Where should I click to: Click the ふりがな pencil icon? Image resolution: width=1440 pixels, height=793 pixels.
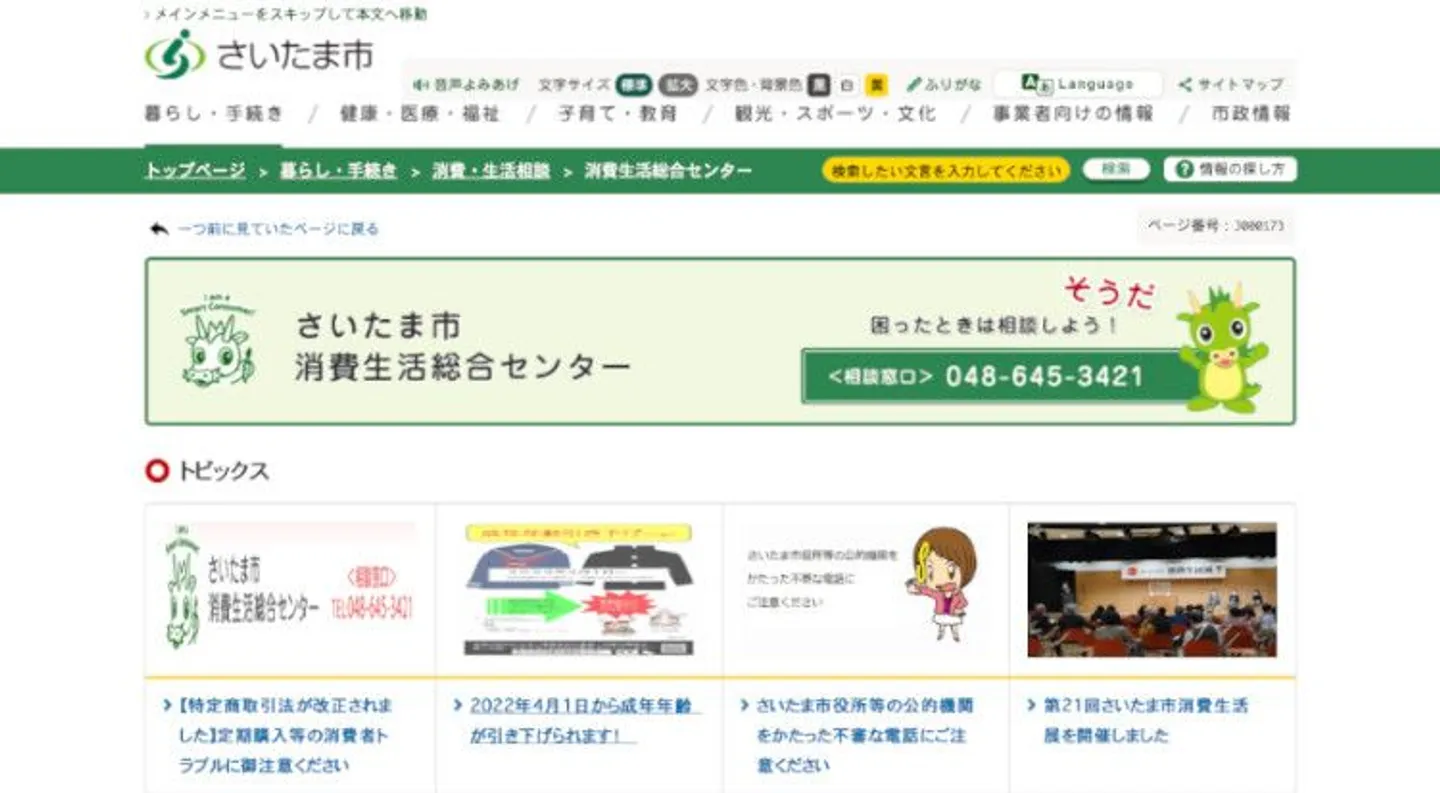(x=914, y=85)
